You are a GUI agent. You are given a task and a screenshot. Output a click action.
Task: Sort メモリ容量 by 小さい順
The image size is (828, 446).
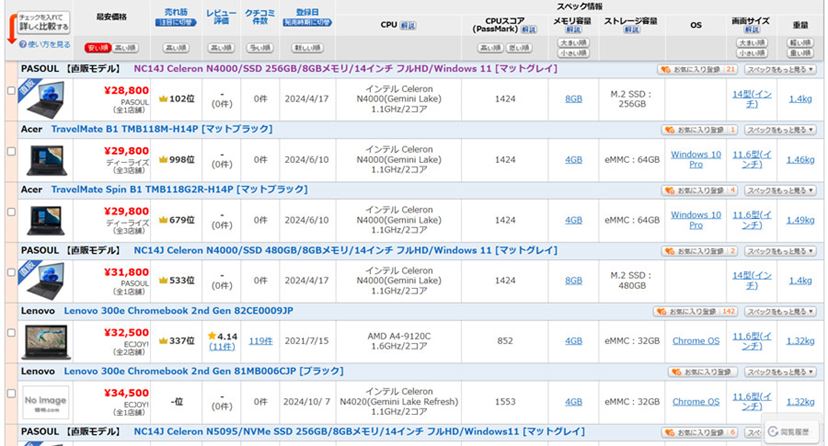[x=573, y=53]
